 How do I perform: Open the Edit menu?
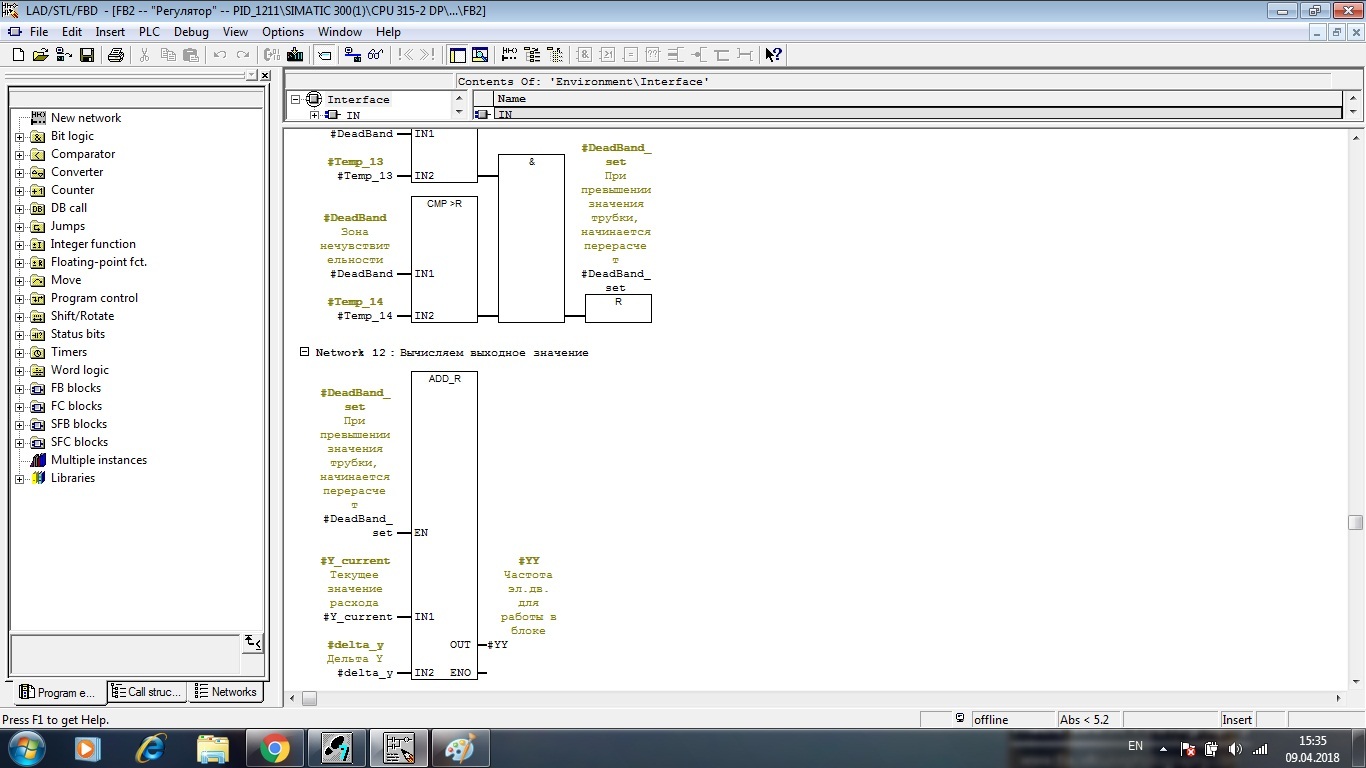72,32
